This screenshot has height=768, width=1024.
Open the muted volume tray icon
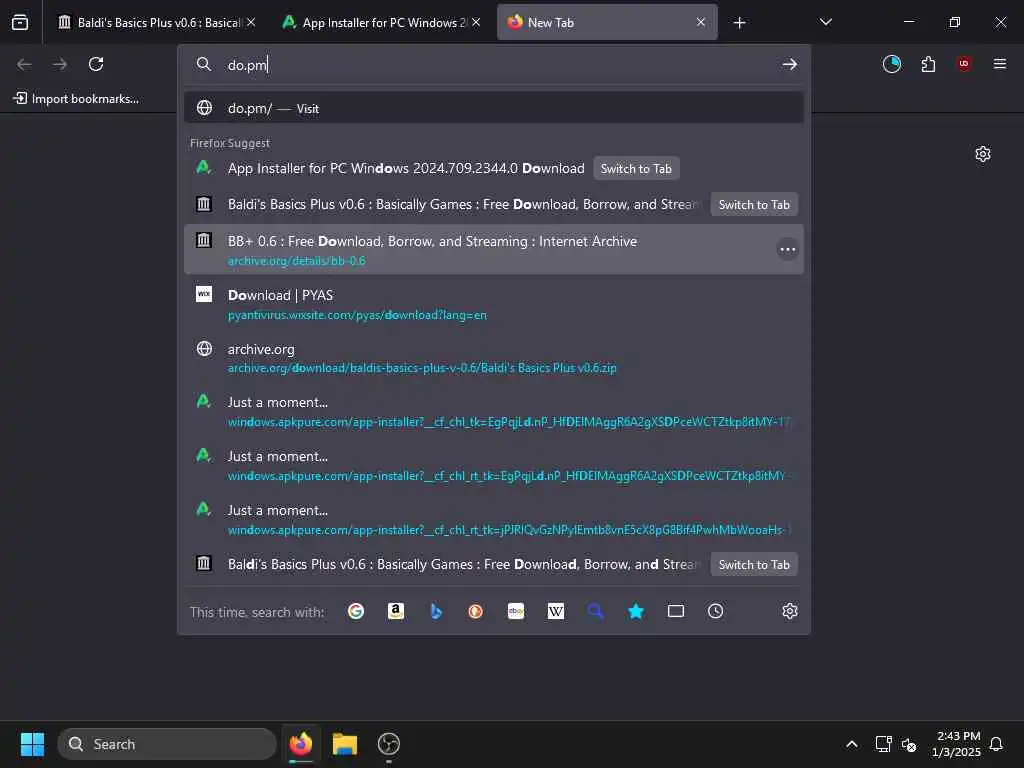(x=909, y=744)
